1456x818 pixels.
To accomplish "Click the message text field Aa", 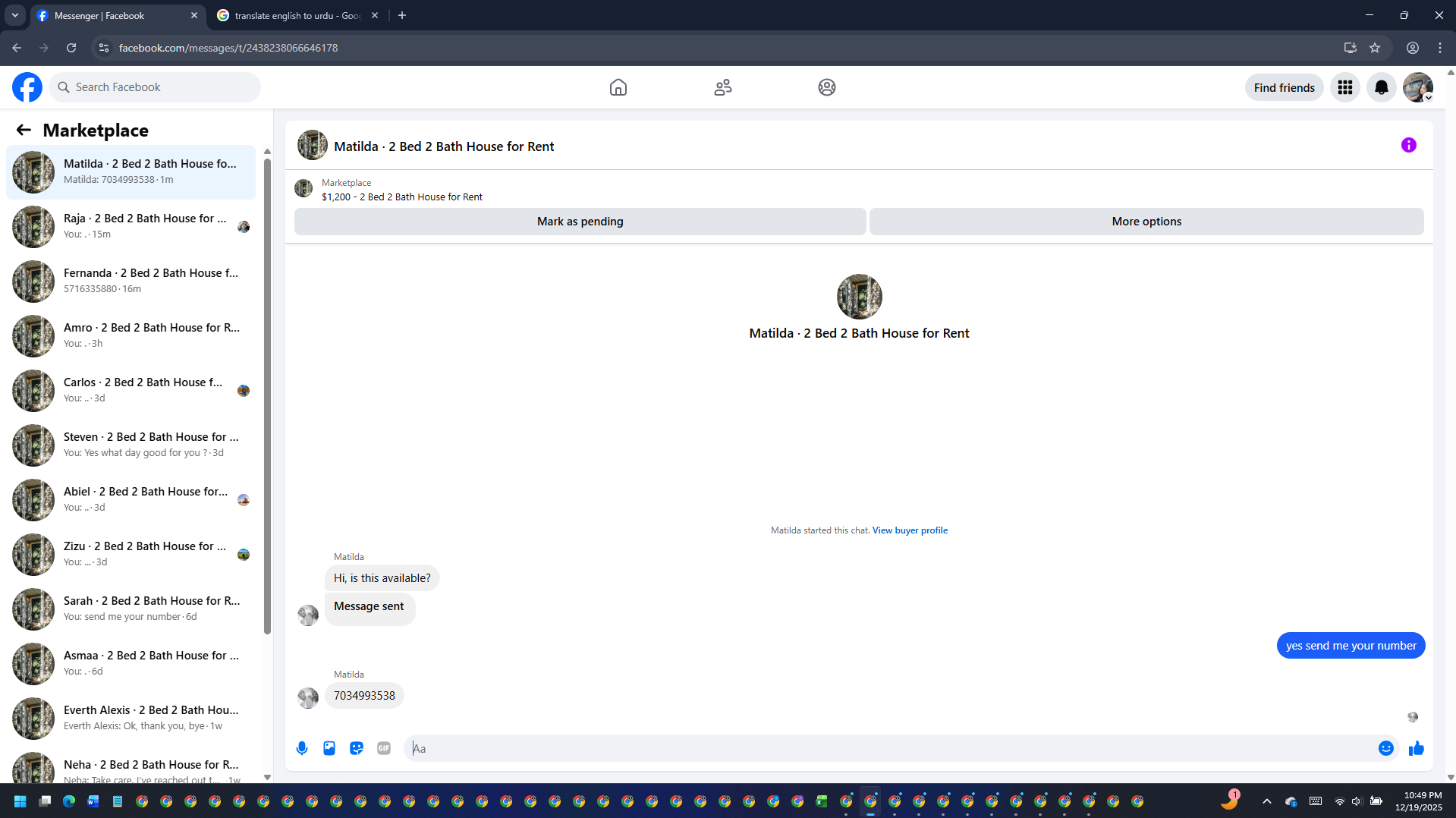I will (x=892, y=748).
